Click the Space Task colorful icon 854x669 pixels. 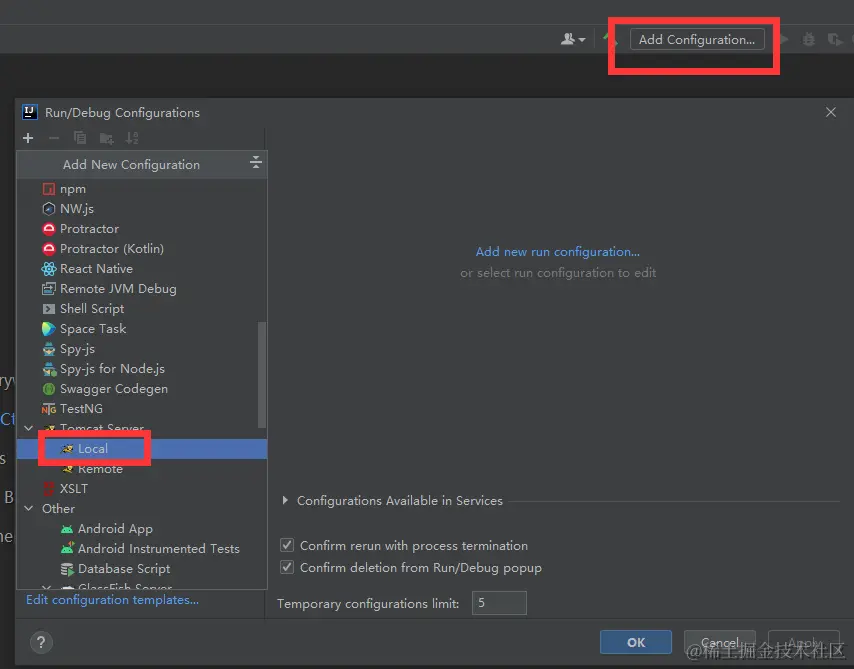[48, 329]
